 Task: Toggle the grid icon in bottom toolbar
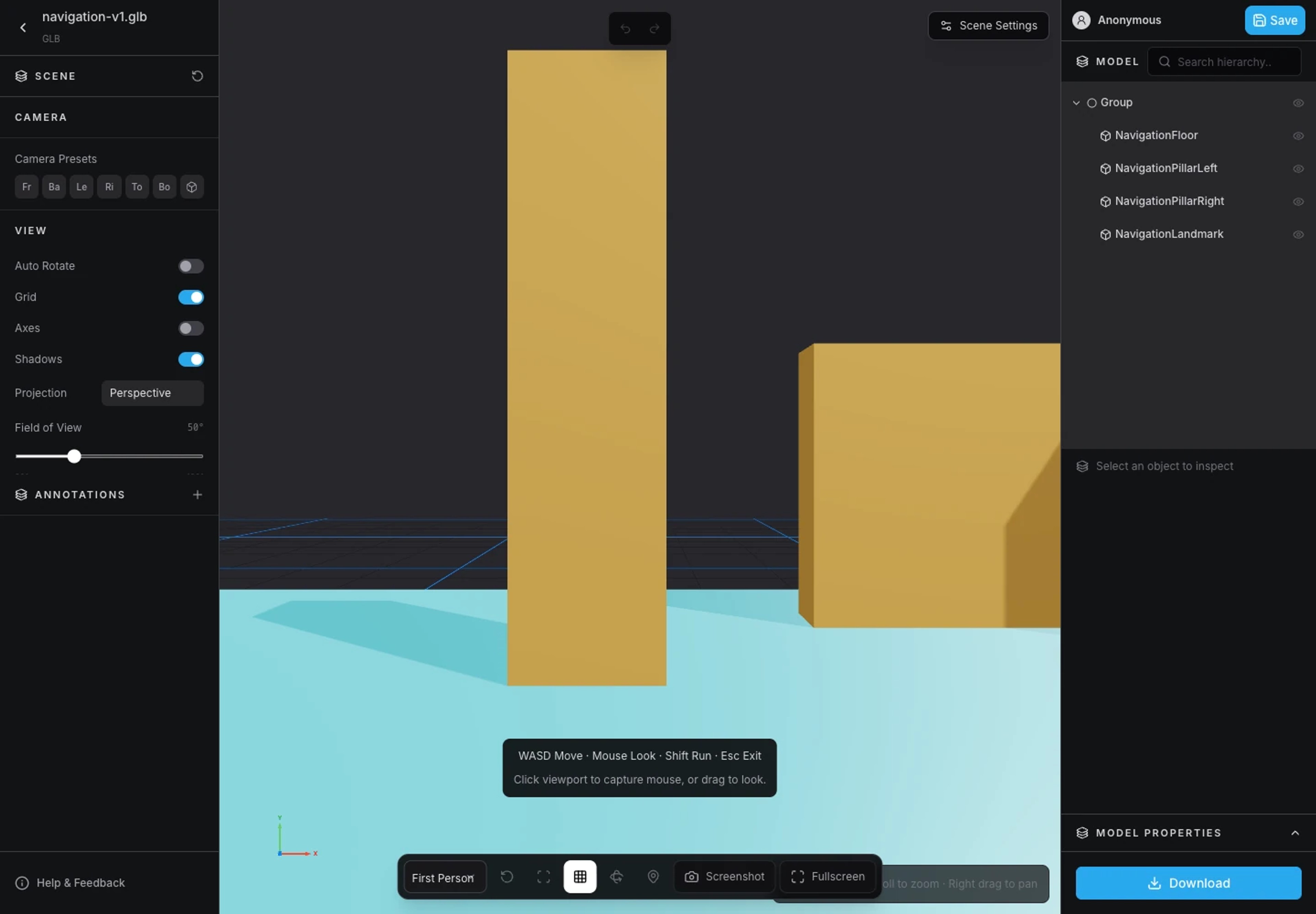click(x=580, y=876)
